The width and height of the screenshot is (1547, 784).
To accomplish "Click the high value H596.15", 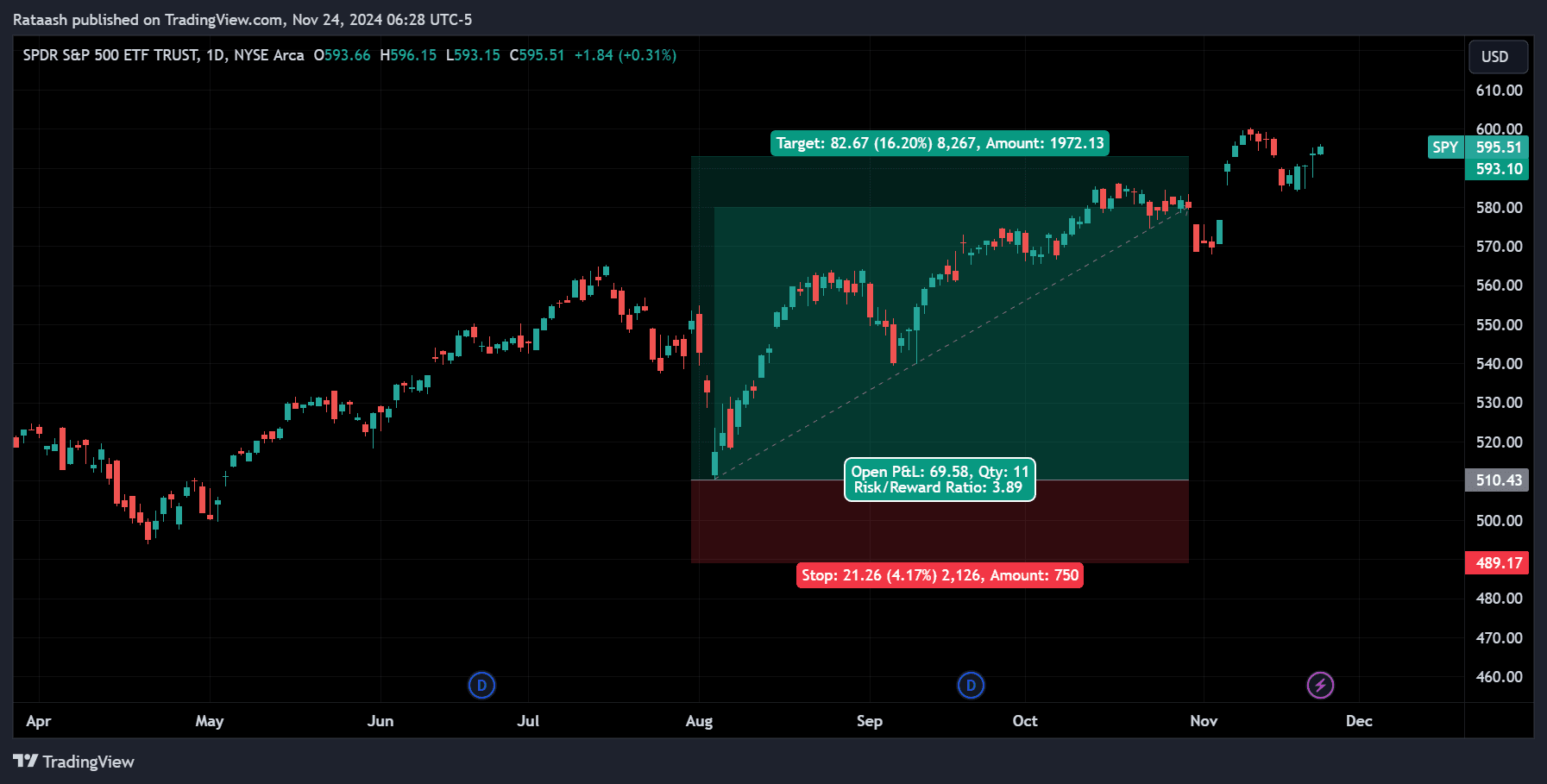I will pos(408,55).
